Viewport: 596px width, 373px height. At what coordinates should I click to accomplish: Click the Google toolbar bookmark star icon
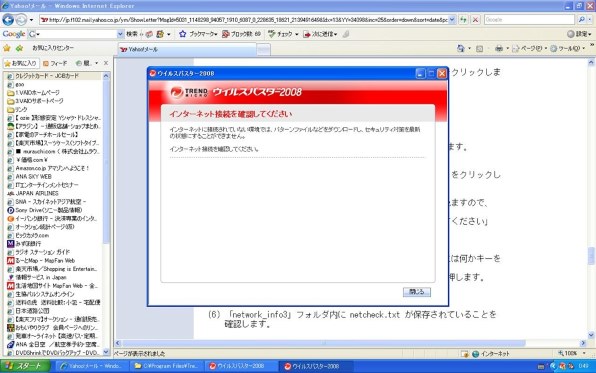(183, 34)
